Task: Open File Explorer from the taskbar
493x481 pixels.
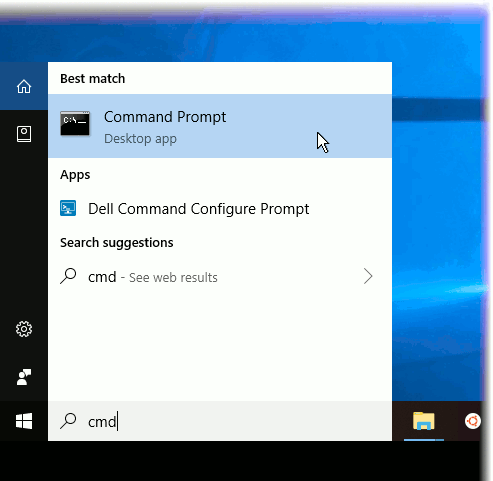Action: point(423,421)
